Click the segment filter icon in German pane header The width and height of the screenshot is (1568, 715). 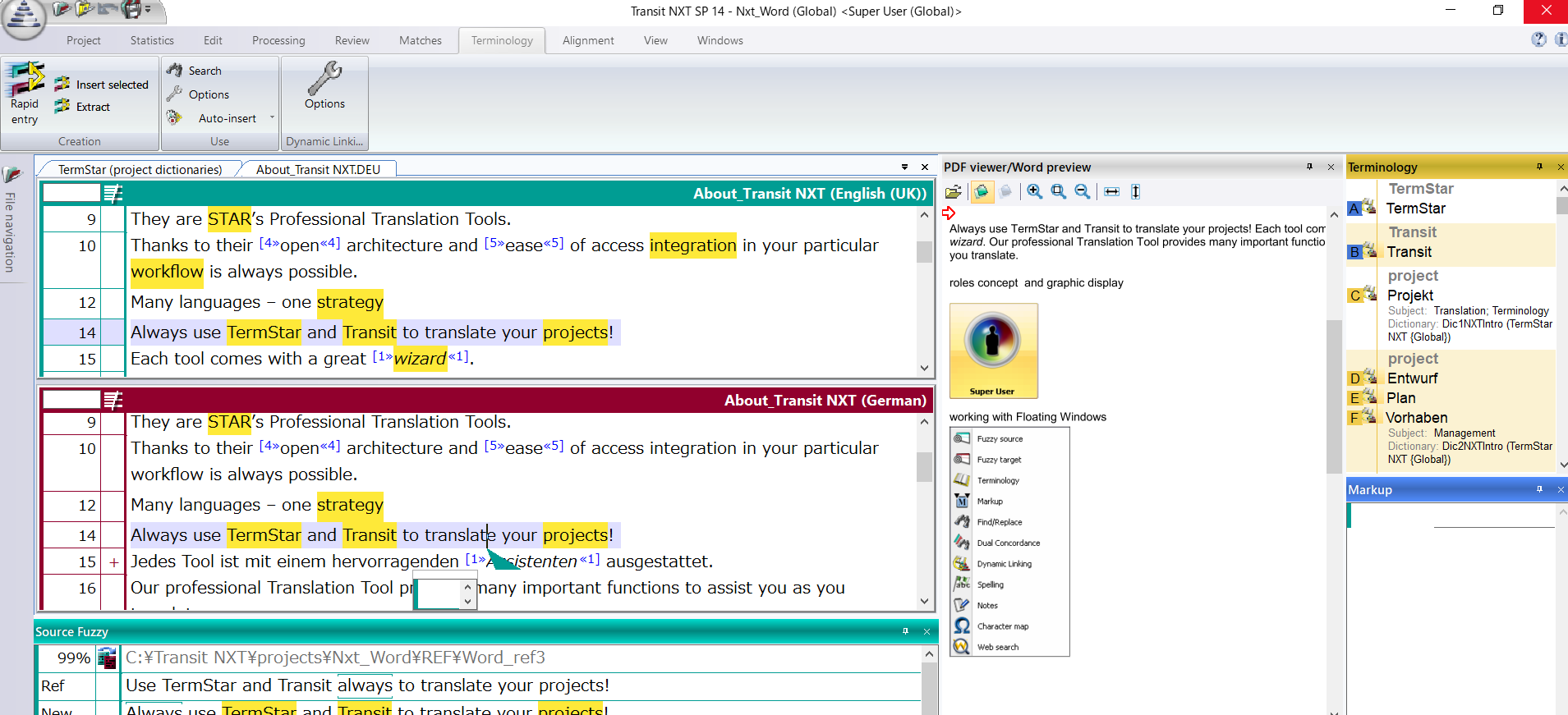[x=113, y=401]
